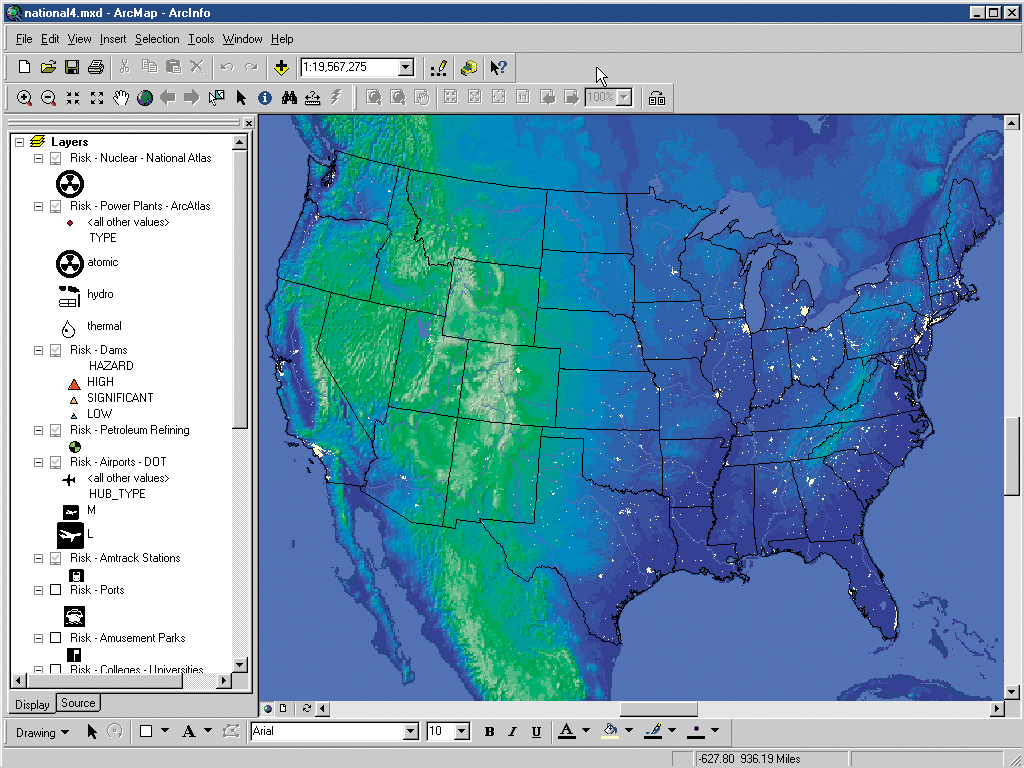Image resolution: width=1024 pixels, height=768 pixels.
Task: Toggle the Risk - Amusement Parks layer checkbox
Action: point(56,637)
